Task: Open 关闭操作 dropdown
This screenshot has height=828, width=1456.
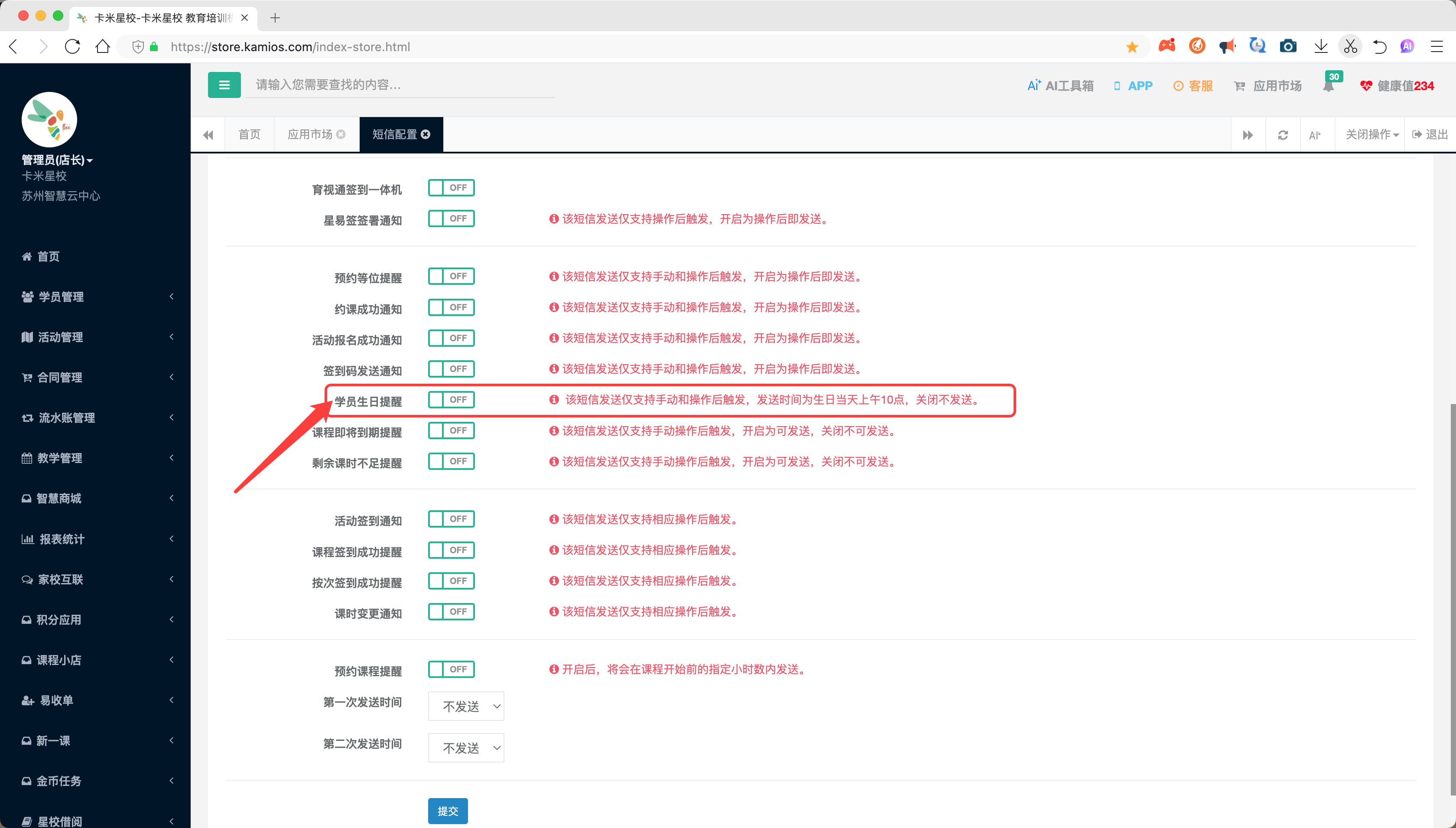Action: click(1372, 135)
